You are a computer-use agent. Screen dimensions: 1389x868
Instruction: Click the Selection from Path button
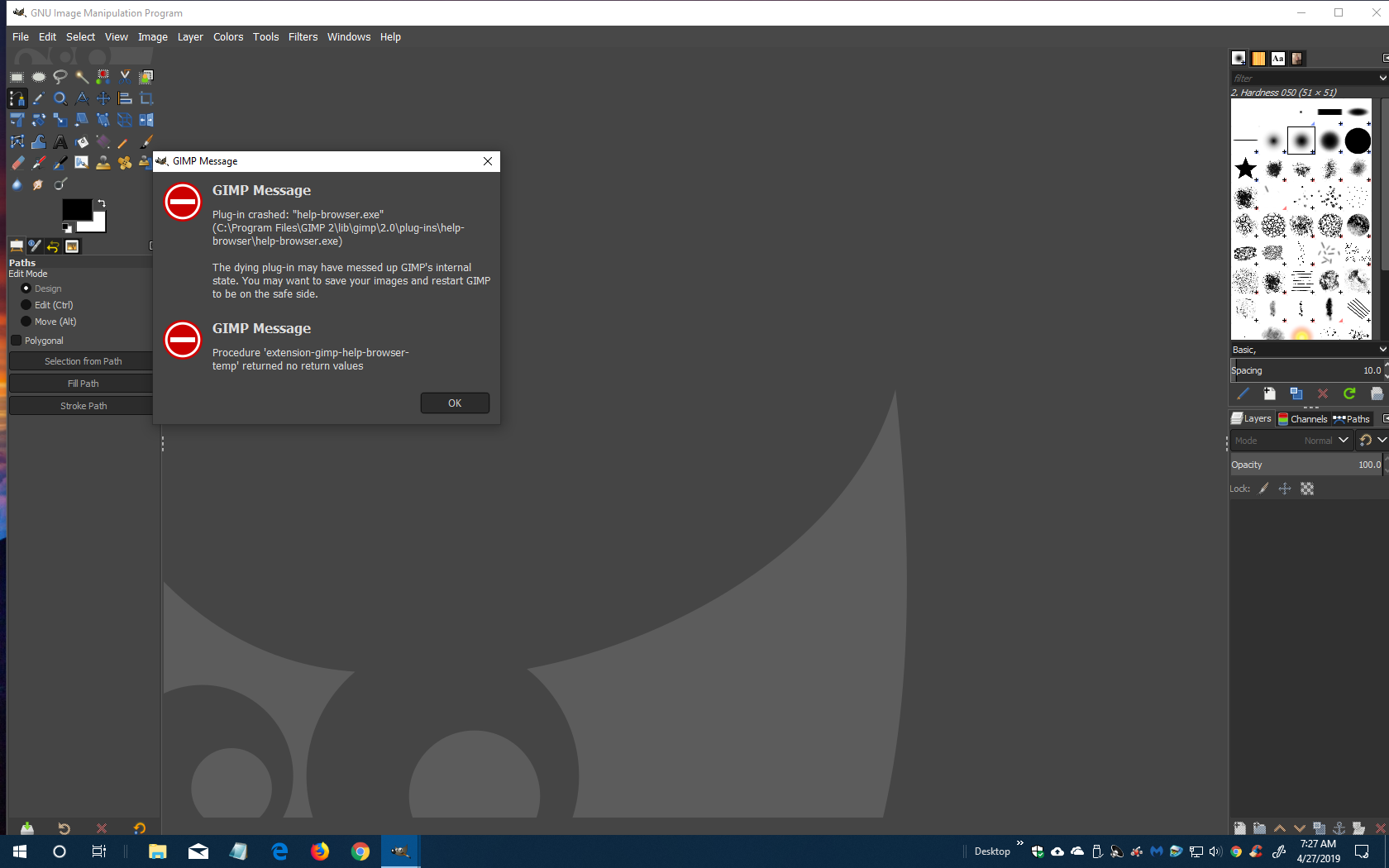coord(82,361)
